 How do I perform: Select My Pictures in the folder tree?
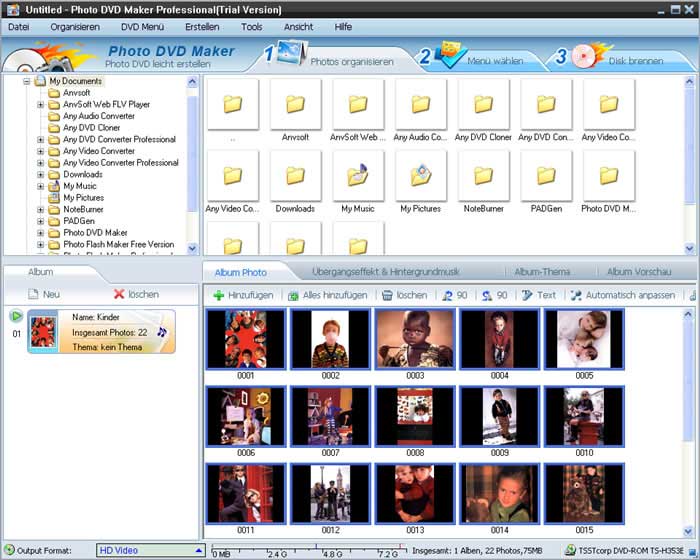(83, 197)
